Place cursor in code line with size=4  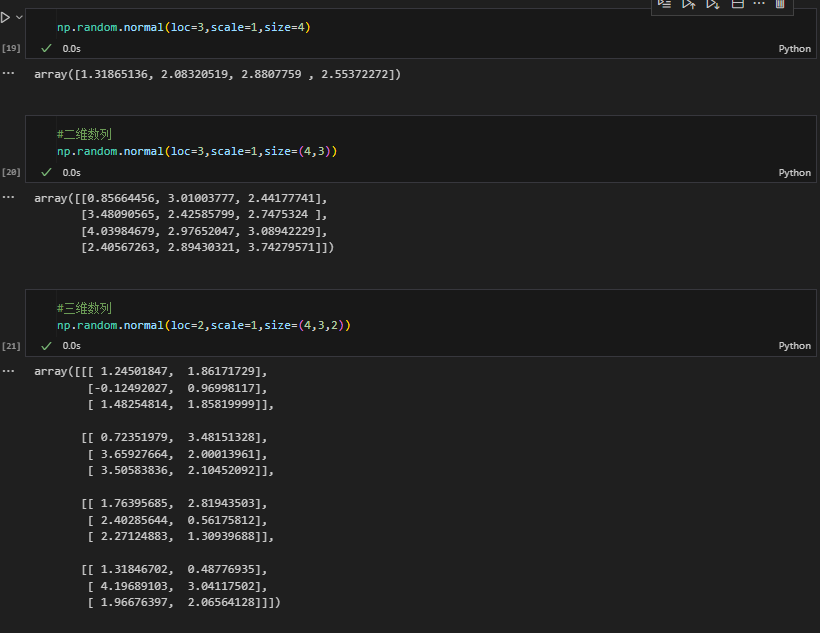(184, 27)
